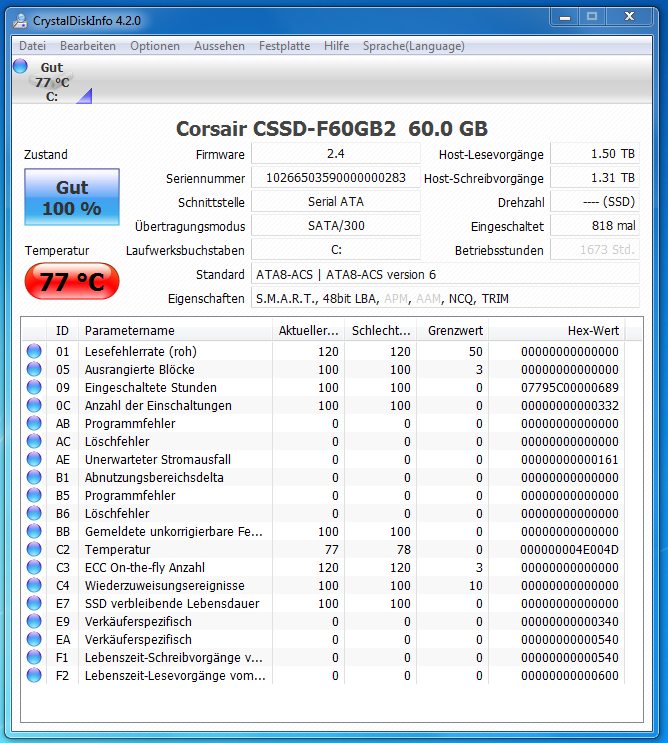Minimize the CrystalDiskInfo window
The width and height of the screenshot is (668, 743).
click(565, 18)
